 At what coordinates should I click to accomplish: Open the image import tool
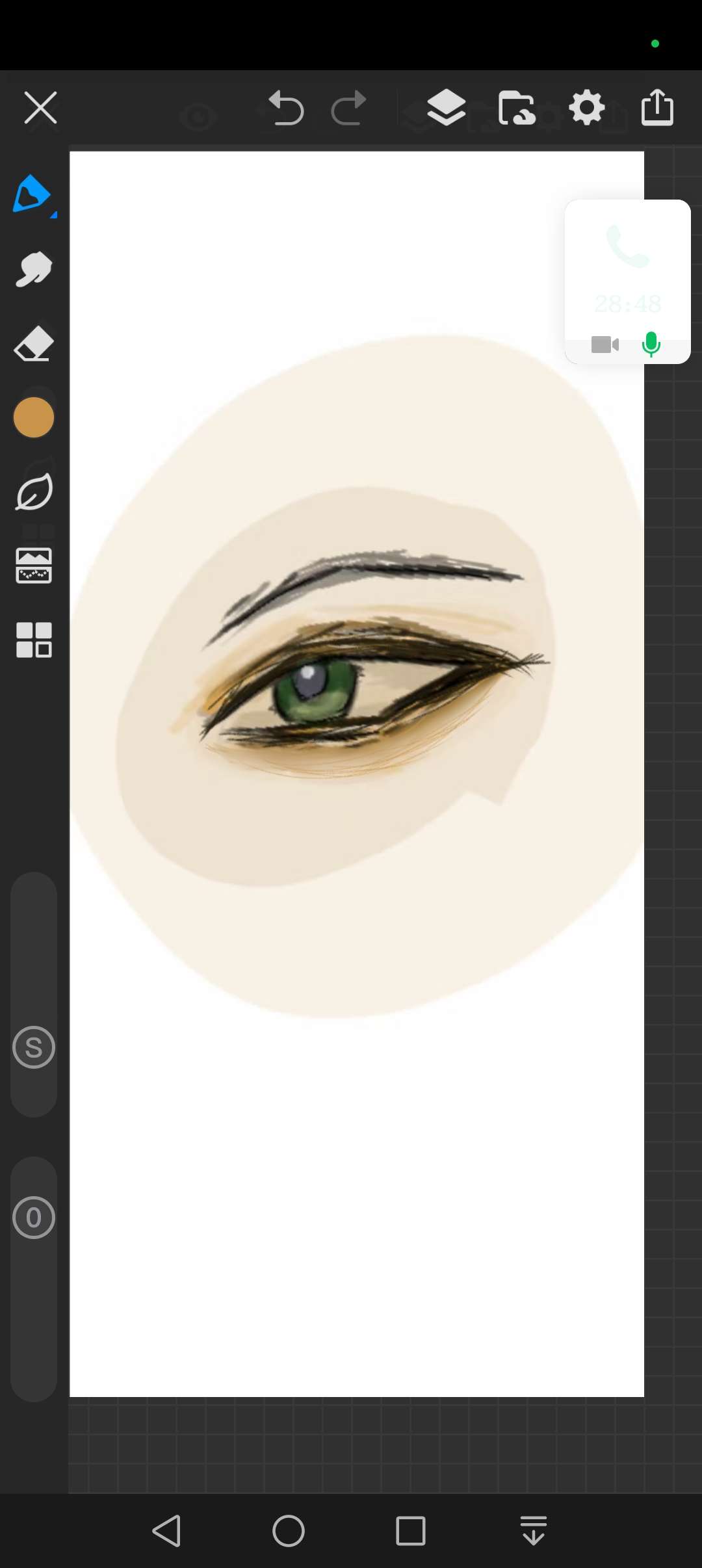pyautogui.click(x=34, y=566)
